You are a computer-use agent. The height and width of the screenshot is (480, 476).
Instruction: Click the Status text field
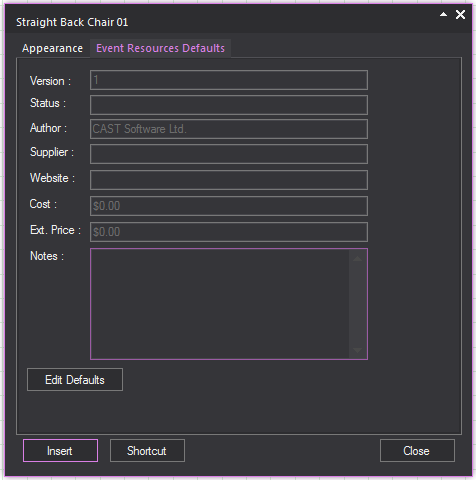pyautogui.click(x=229, y=105)
